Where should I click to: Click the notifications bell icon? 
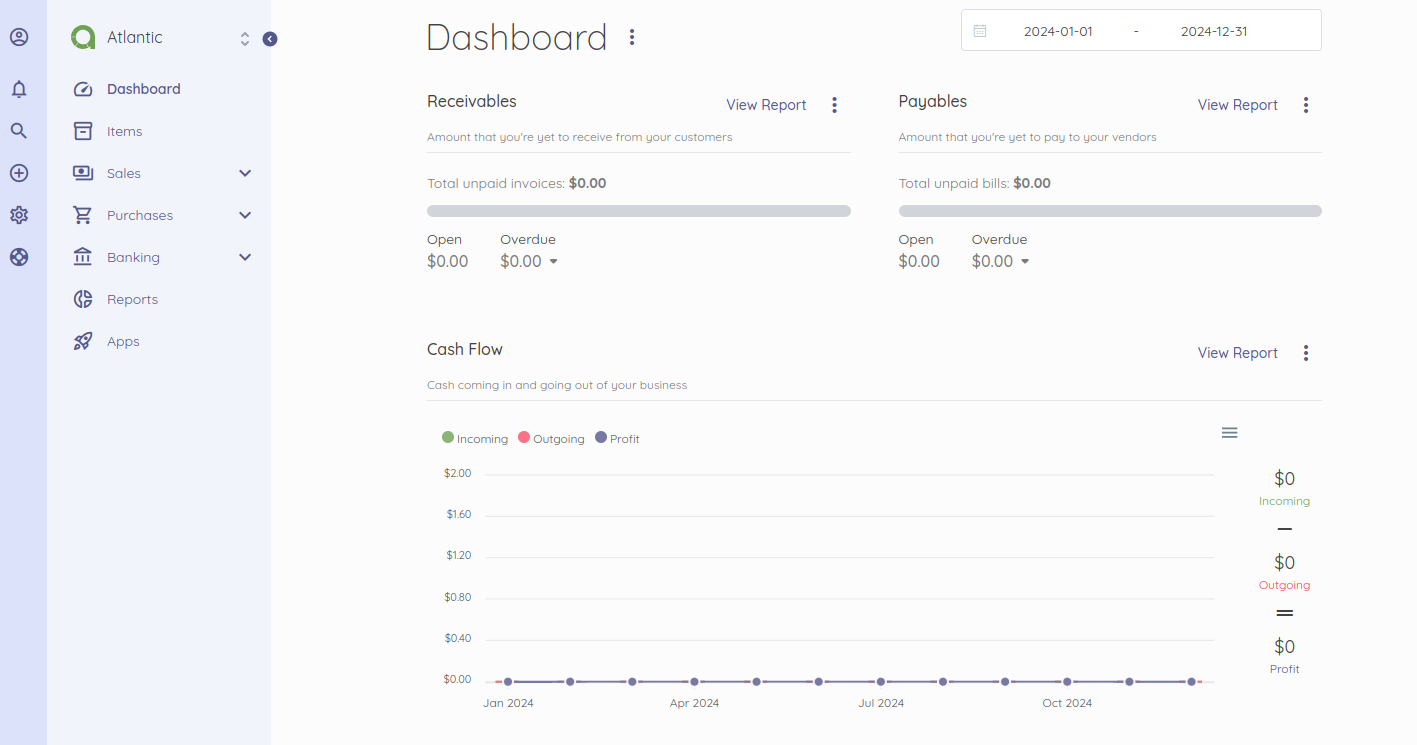pyautogui.click(x=19, y=89)
